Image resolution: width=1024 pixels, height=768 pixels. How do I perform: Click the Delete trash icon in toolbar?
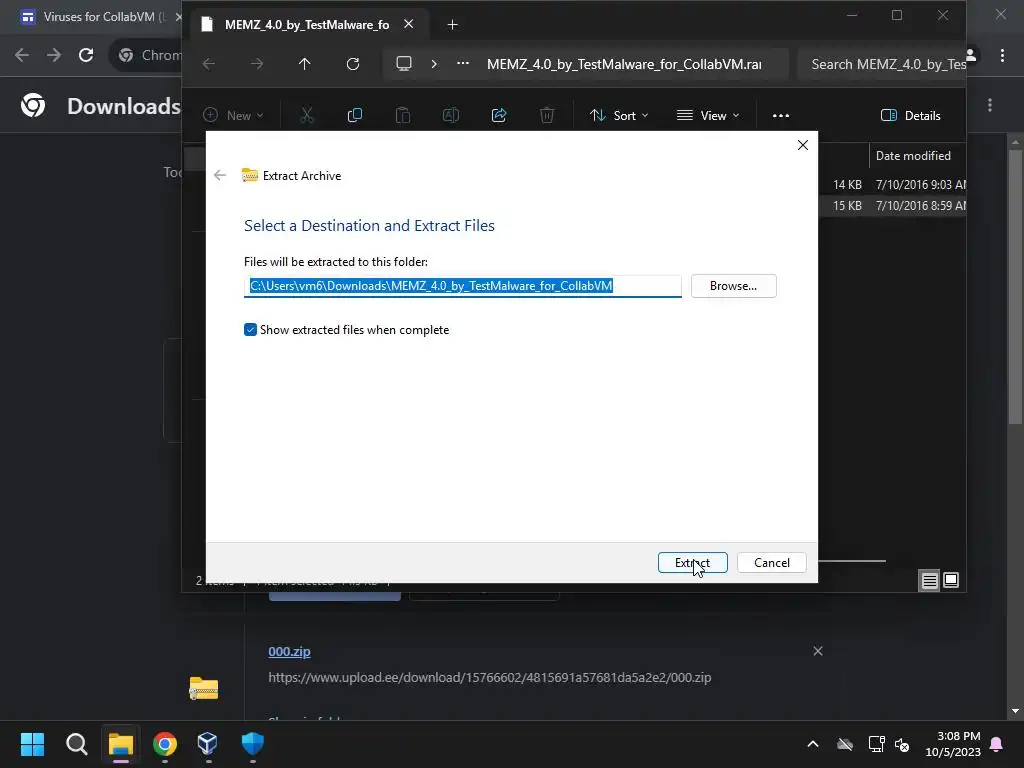tap(547, 116)
